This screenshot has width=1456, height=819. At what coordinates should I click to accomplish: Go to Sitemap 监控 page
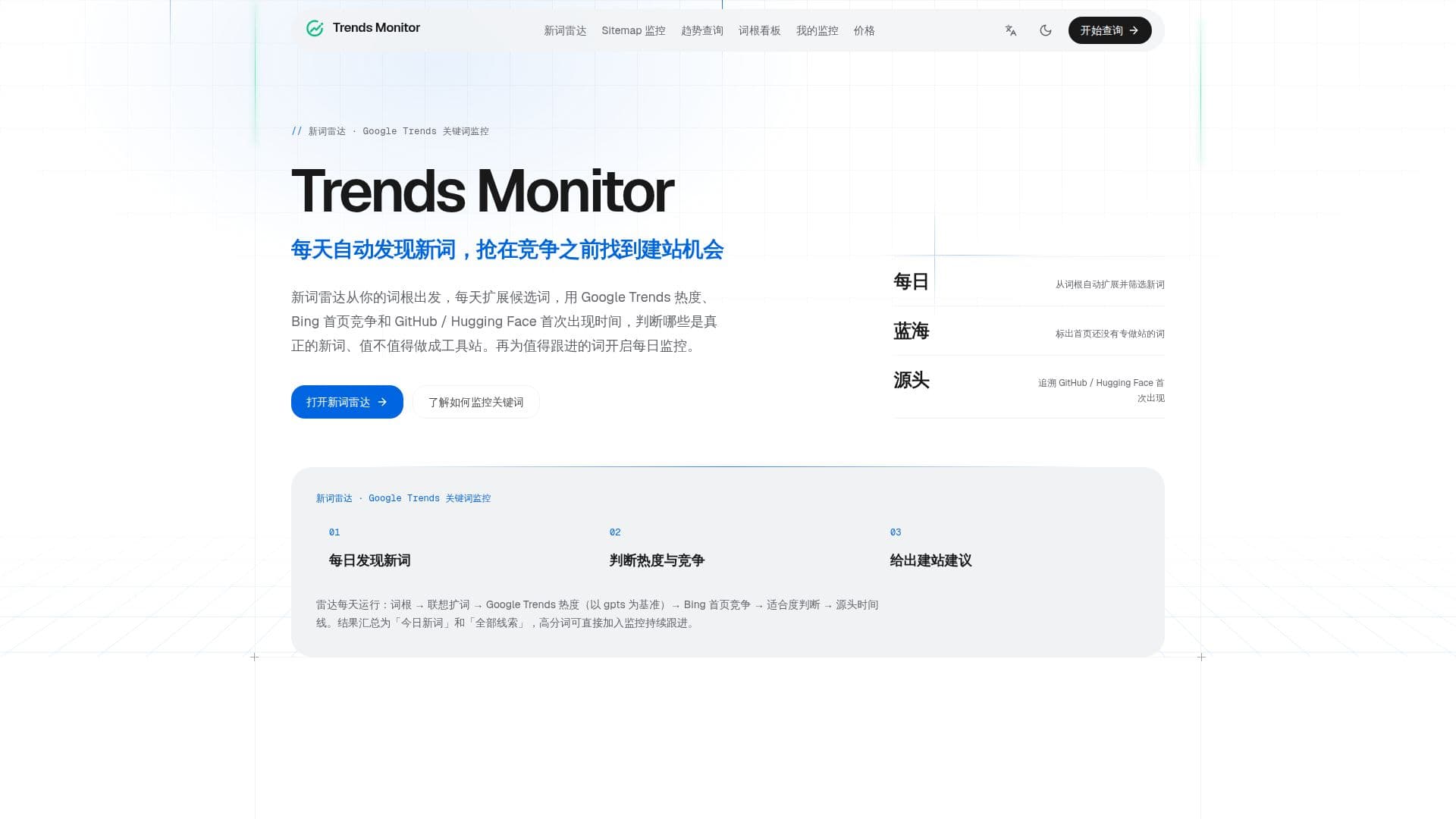pyautogui.click(x=633, y=30)
